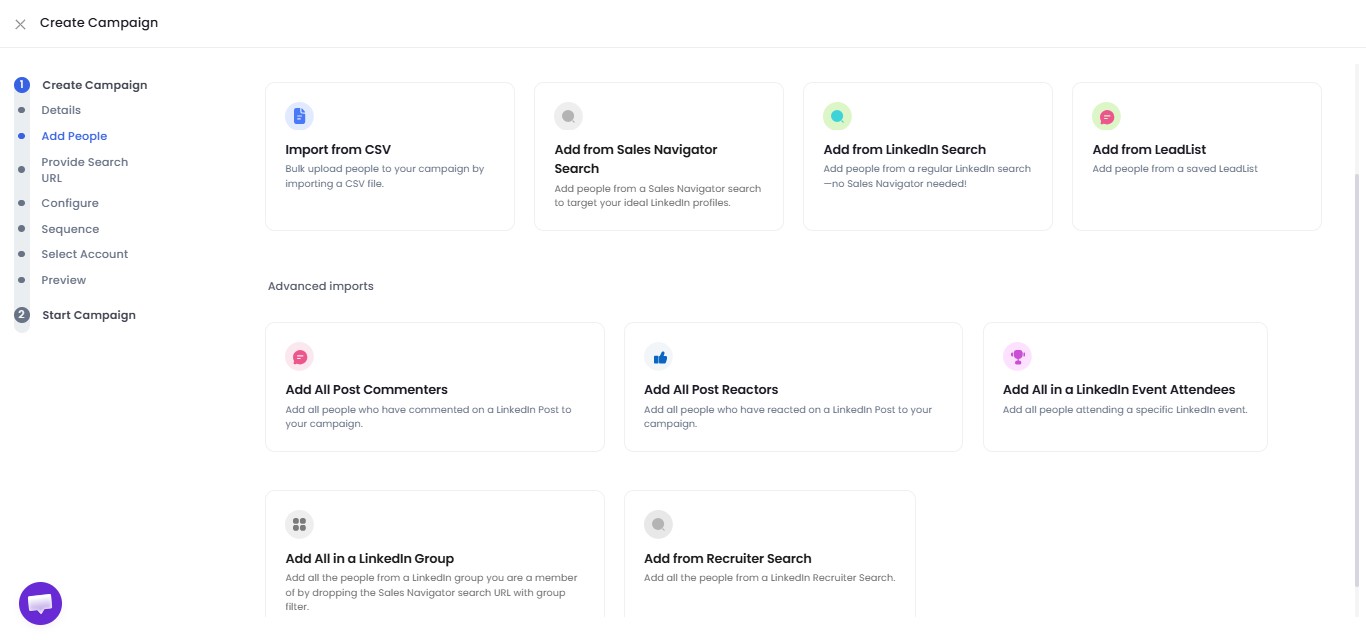Click the Sales Navigator Search magnifier icon
The width and height of the screenshot is (1366, 641).
(568, 116)
